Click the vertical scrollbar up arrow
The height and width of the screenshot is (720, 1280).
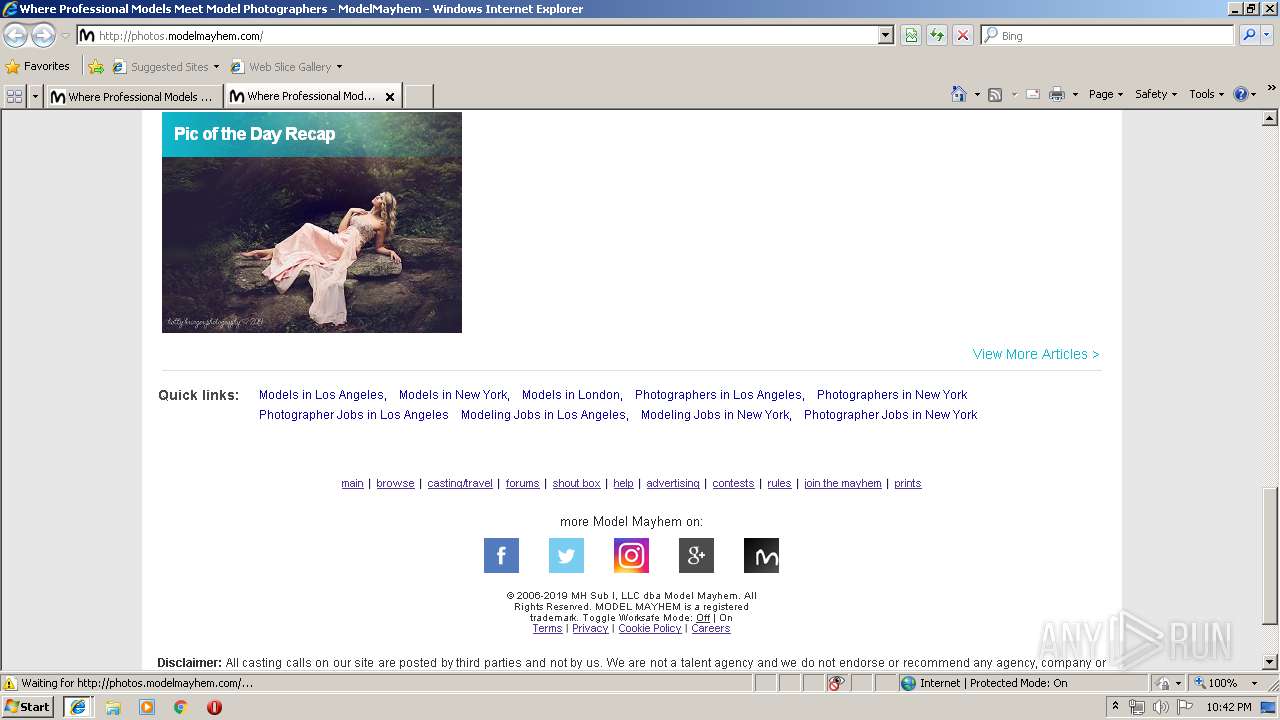(1270, 118)
